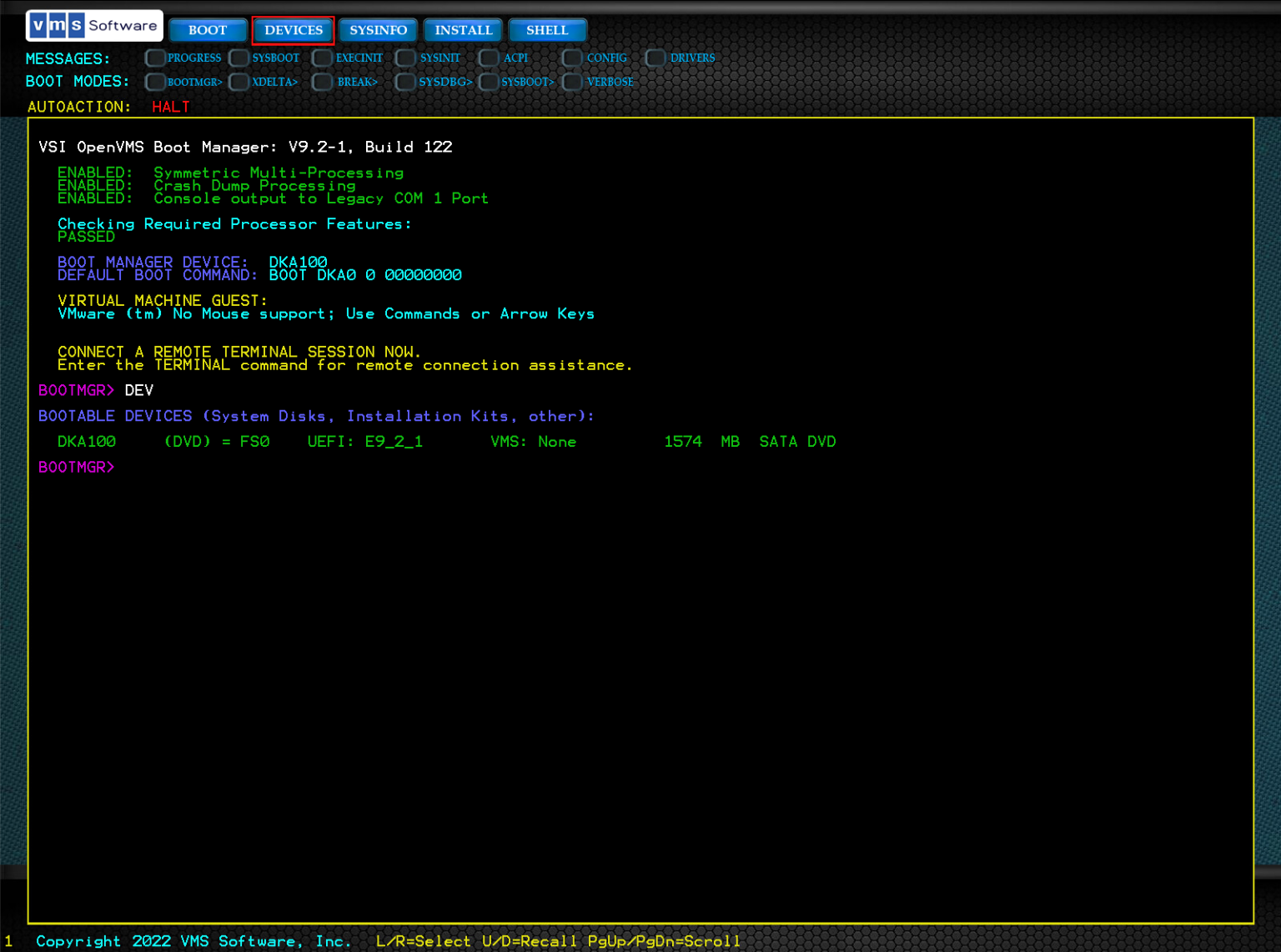Click the VMS Software logo
Screen dimensions: 1281x952
93,25
